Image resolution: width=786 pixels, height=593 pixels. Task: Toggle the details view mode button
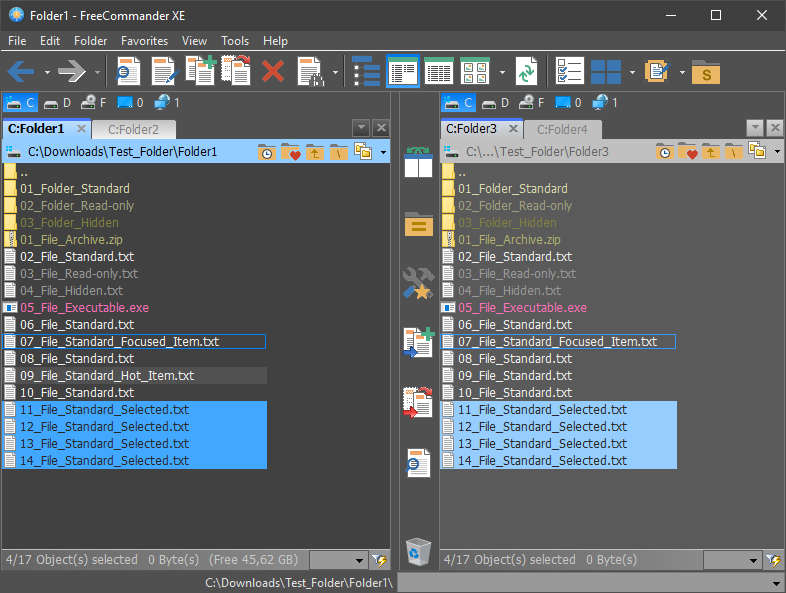click(x=439, y=72)
